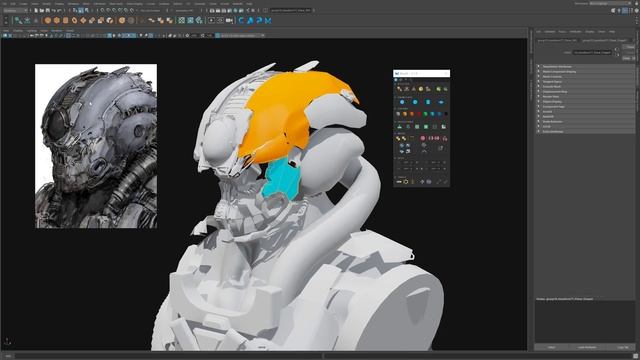640x360 pixels.
Task: Open Attribute Editor Attributes menu
Action: (x=575, y=31)
